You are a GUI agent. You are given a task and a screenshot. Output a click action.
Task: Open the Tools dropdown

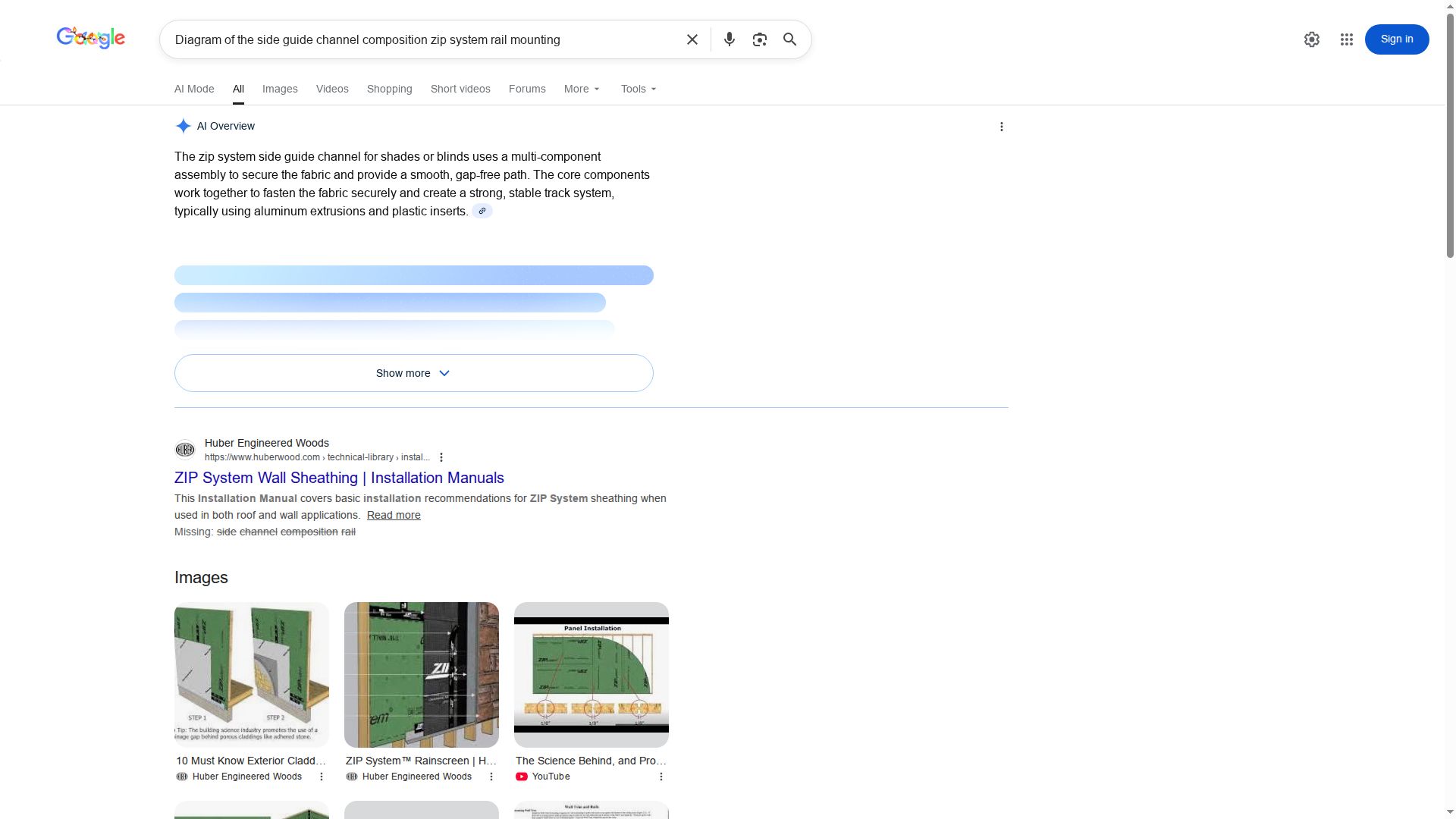tap(639, 89)
